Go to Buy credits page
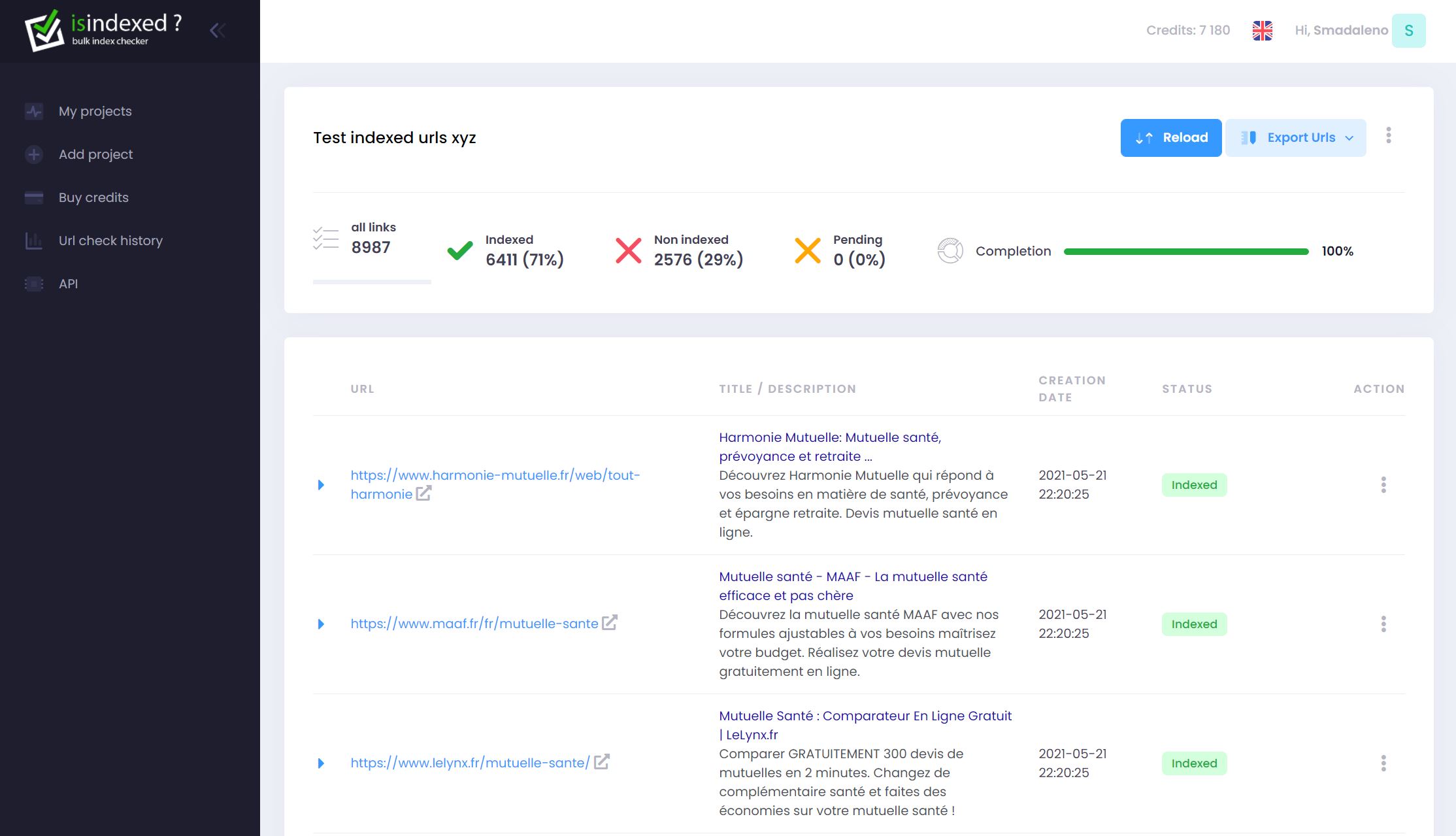The image size is (1456, 836). click(93, 197)
